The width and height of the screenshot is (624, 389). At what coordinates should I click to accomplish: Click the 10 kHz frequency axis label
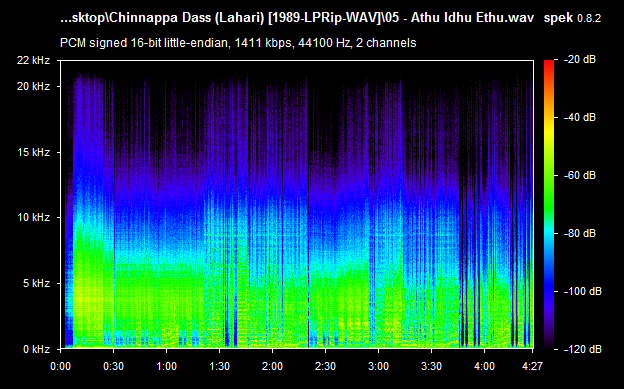tap(33, 217)
